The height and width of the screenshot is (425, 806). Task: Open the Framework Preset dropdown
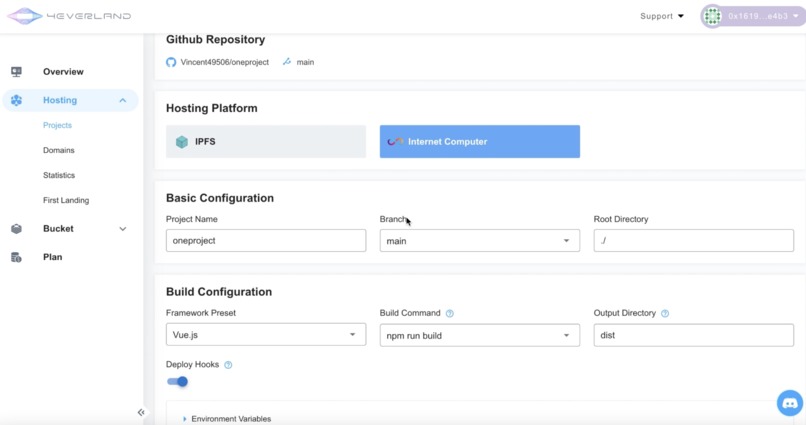[266, 335]
